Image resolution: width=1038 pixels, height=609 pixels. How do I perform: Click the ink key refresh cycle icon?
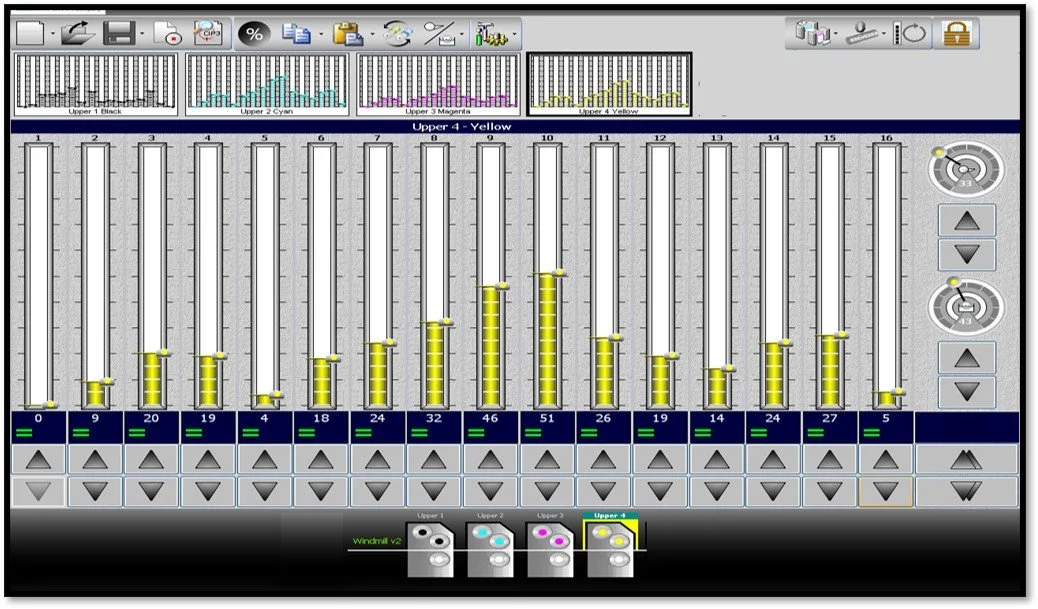coord(910,32)
